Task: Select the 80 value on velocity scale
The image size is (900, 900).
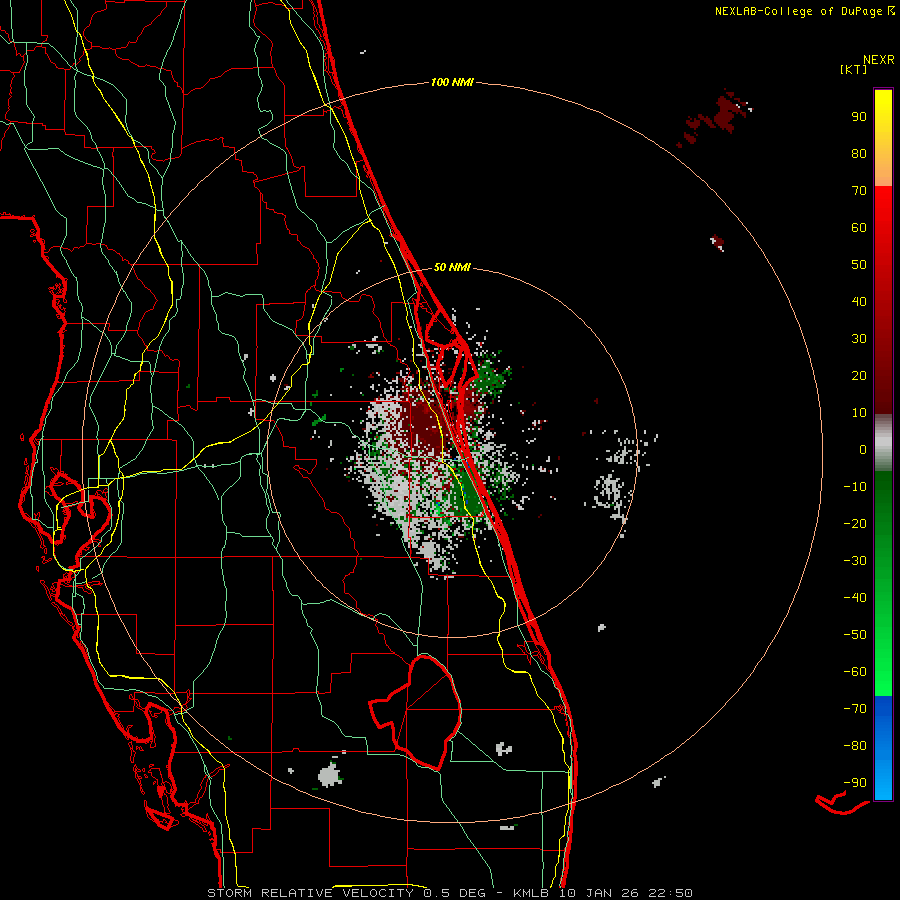Action: (859, 153)
